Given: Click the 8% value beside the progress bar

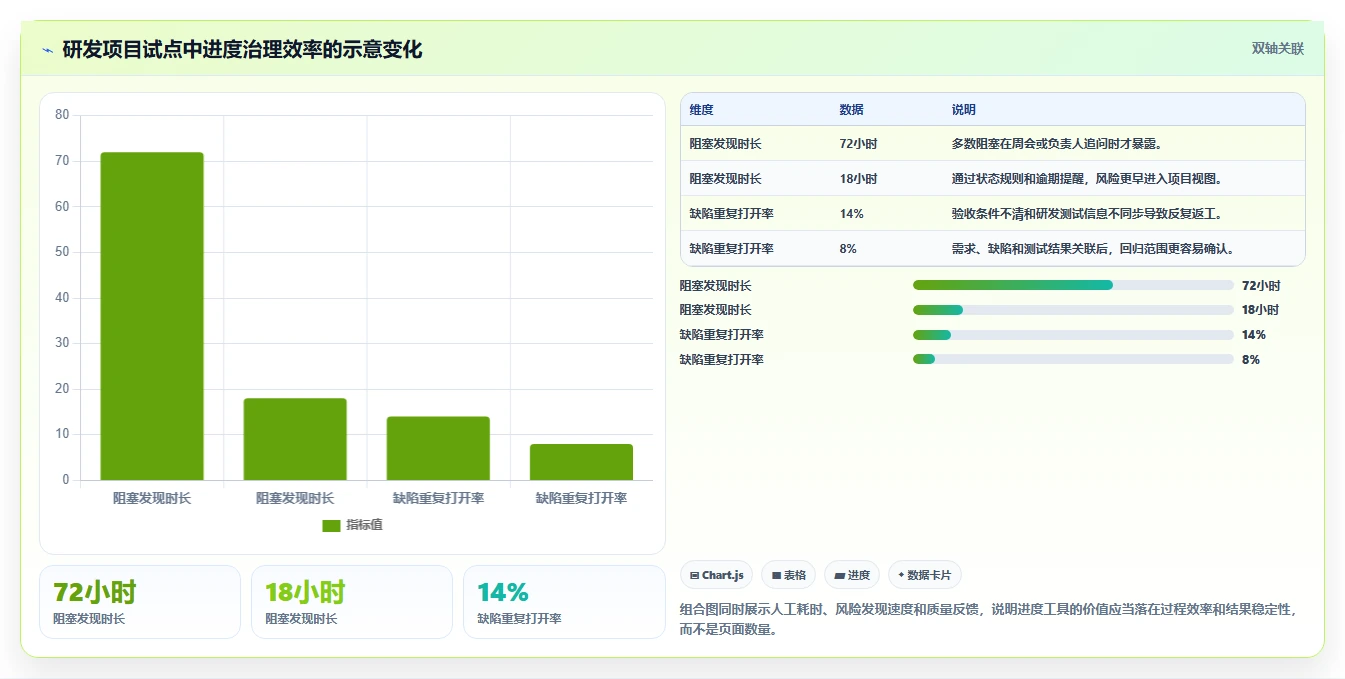Looking at the screenshot, I should (1251, 360).
